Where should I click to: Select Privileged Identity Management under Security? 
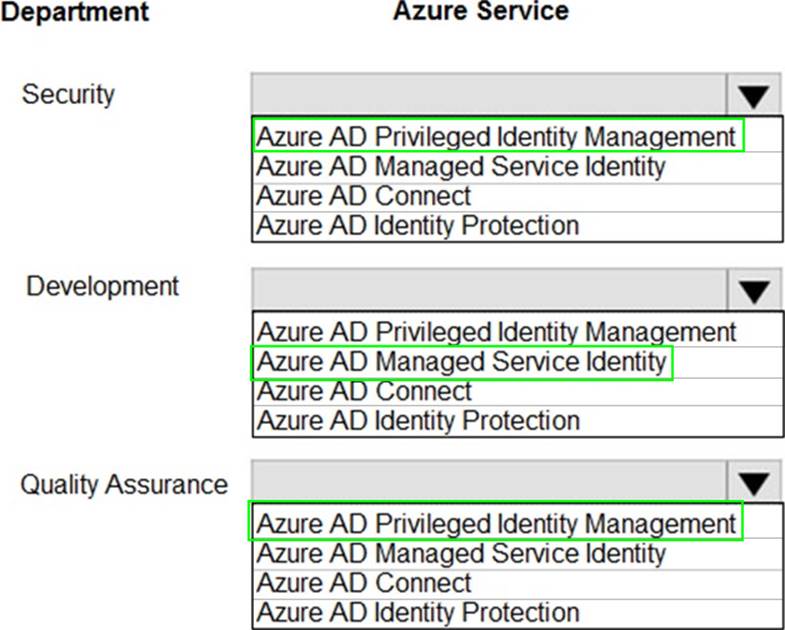point(497,136)
